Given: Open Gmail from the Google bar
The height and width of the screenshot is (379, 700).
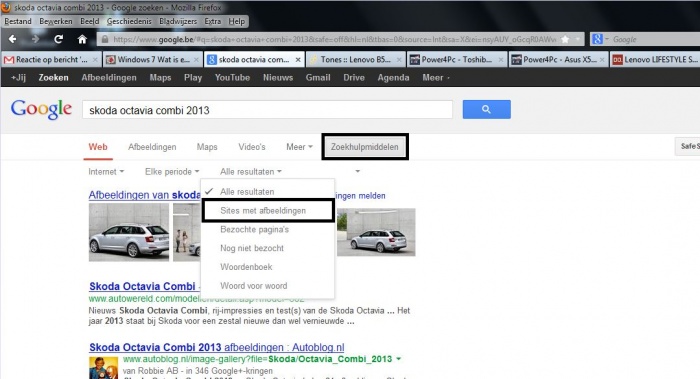Looking at the screenshot, I should click(x=318, y=78).
